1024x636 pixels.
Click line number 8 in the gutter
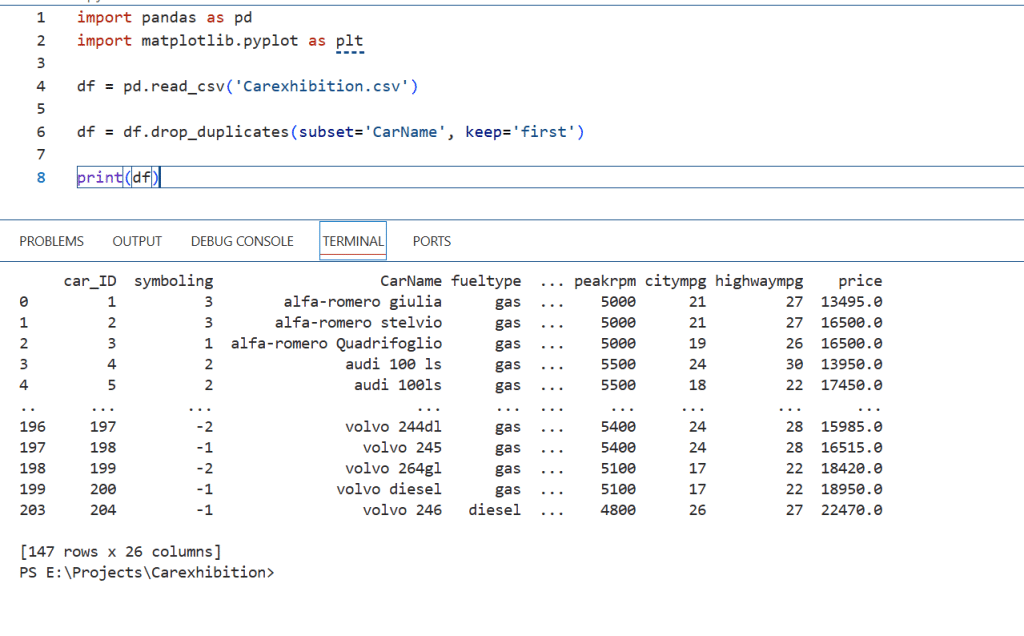pos(40,177)
